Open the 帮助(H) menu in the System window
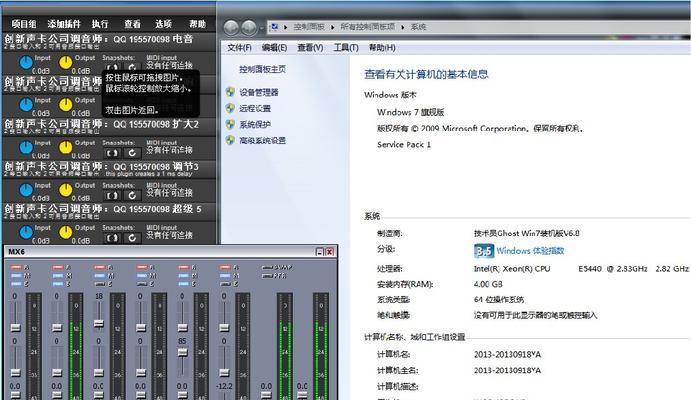 [x=382, y=48]
